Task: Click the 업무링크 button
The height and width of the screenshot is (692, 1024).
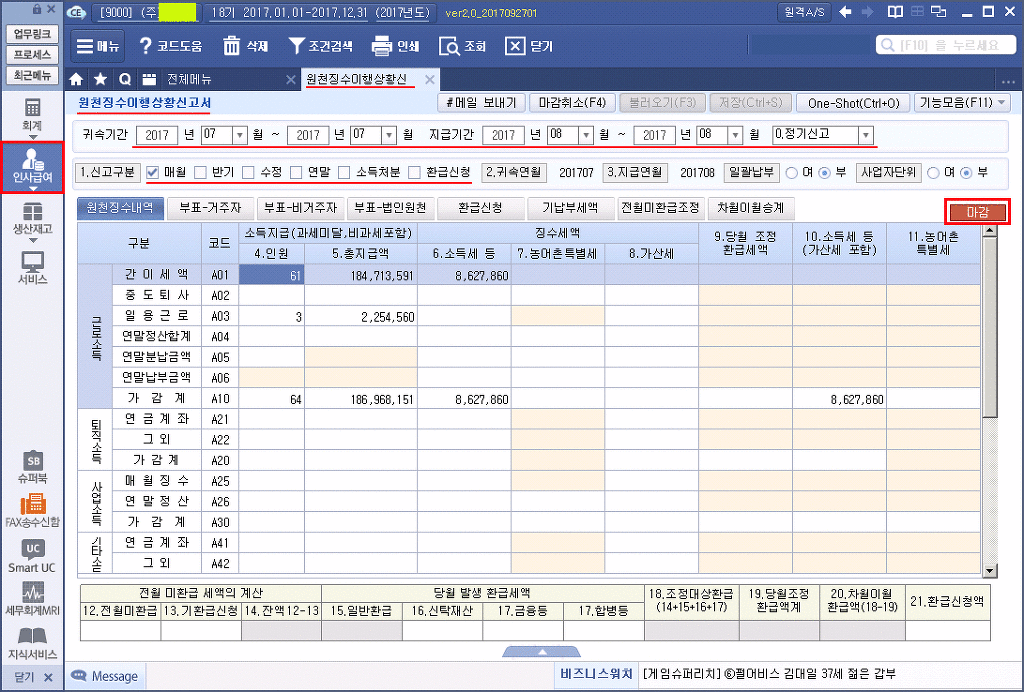Action: [32, 34]
